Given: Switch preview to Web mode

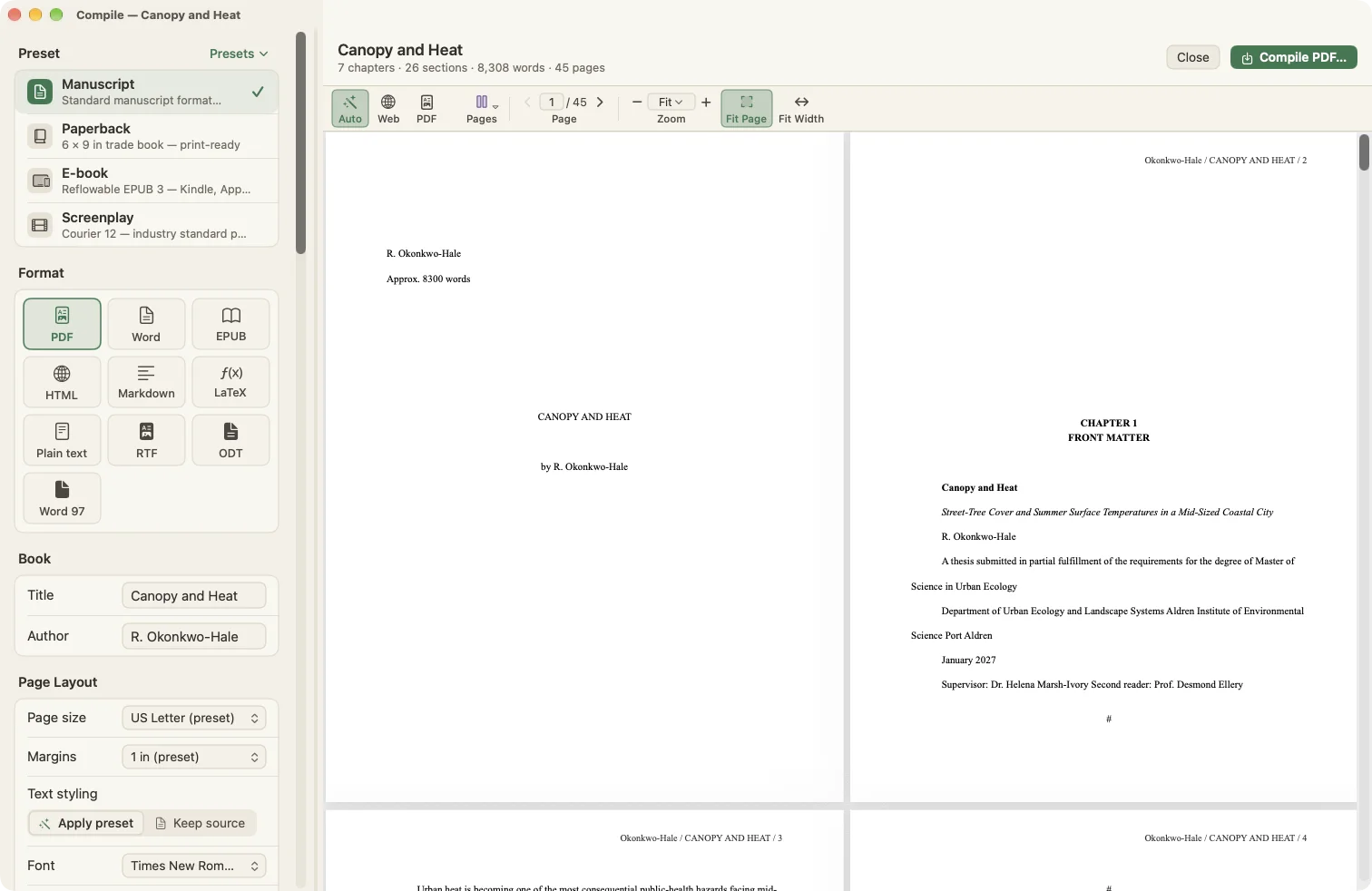Looking at the screenshot, I should click(388, 109).
